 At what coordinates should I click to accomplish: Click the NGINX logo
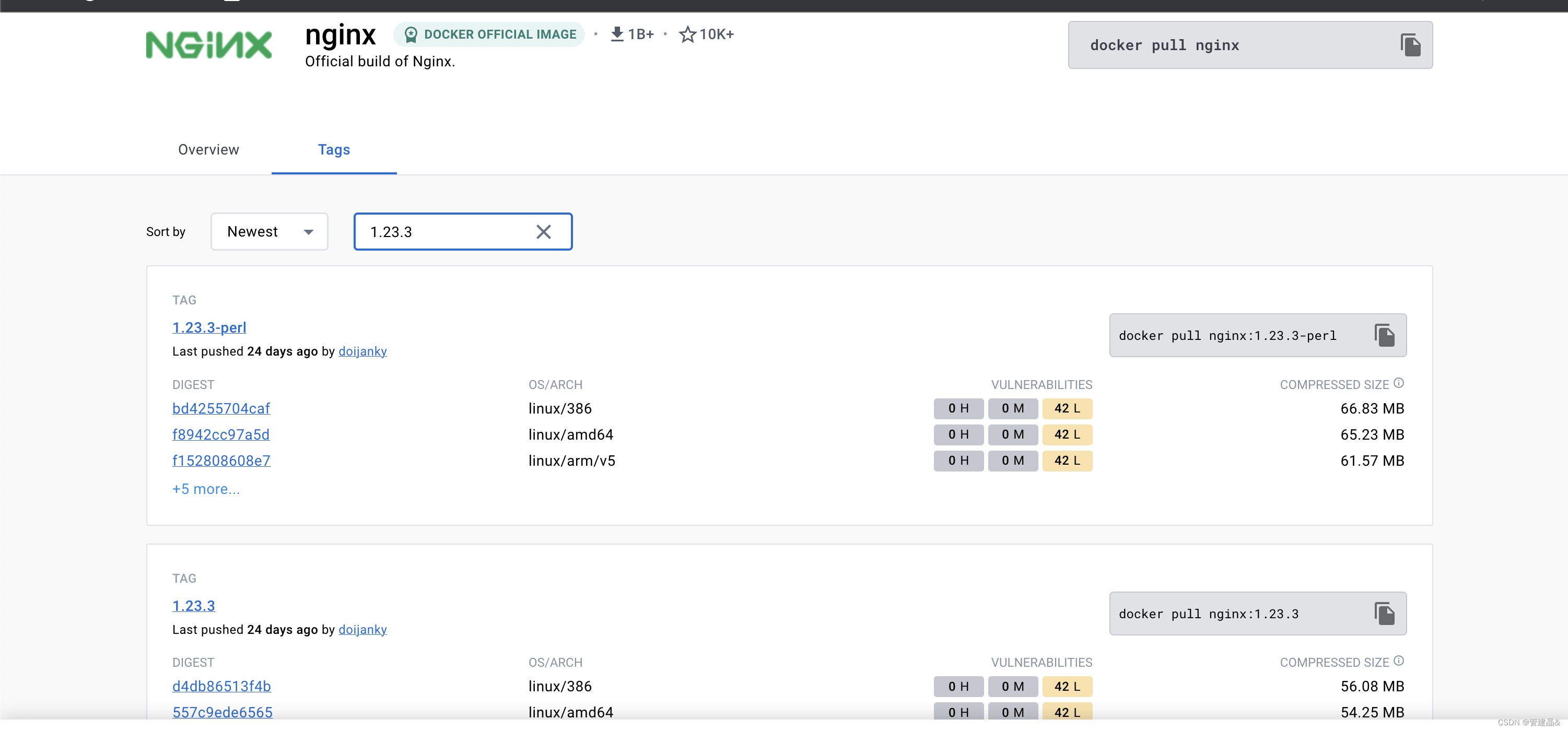[x=209, y=45]
